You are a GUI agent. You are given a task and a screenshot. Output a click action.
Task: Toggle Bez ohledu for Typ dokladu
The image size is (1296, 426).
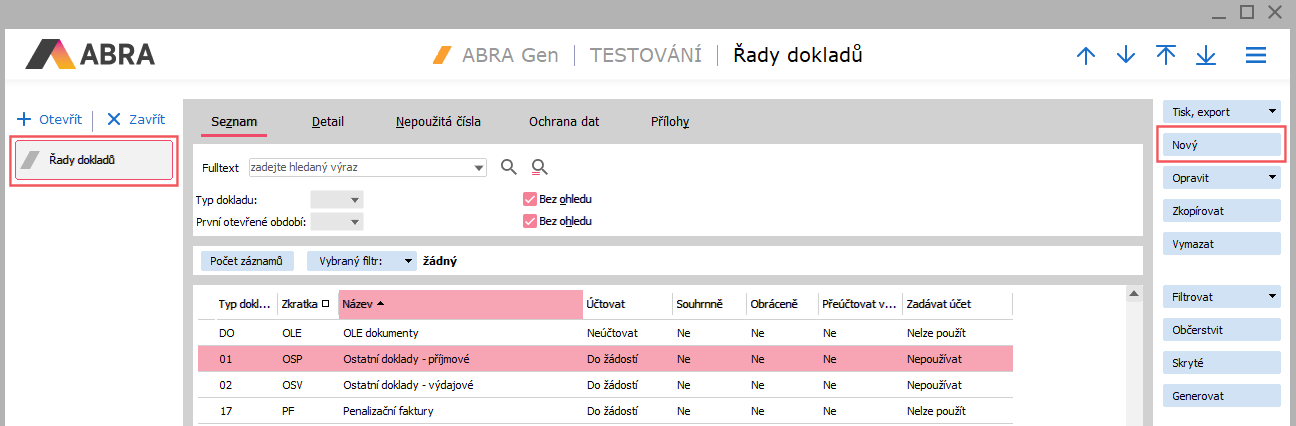coord(530,199)
